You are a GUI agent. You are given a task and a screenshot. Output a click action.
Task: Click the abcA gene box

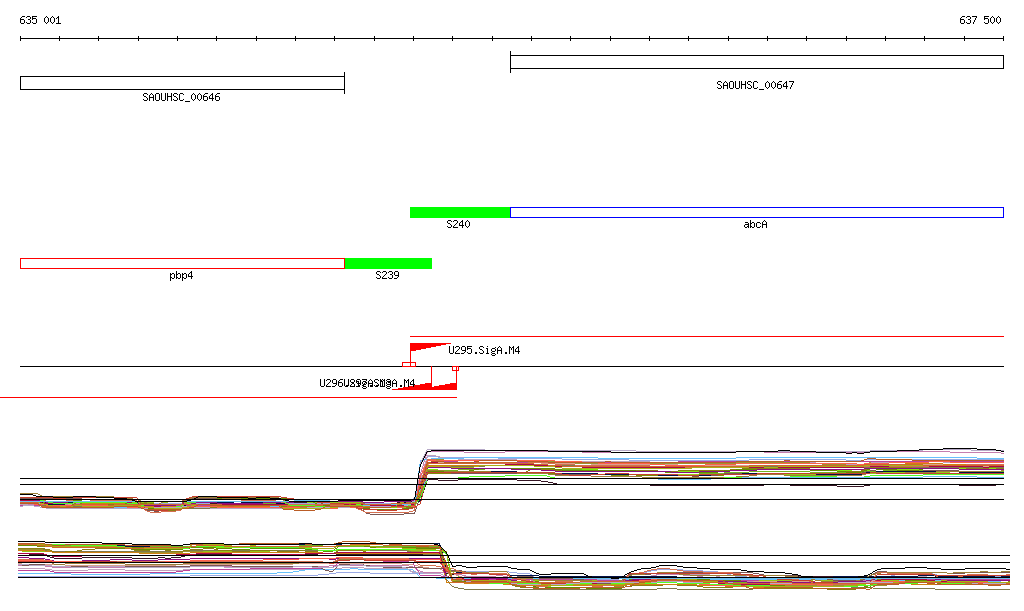pyautogui.click(x=756, y=212)
